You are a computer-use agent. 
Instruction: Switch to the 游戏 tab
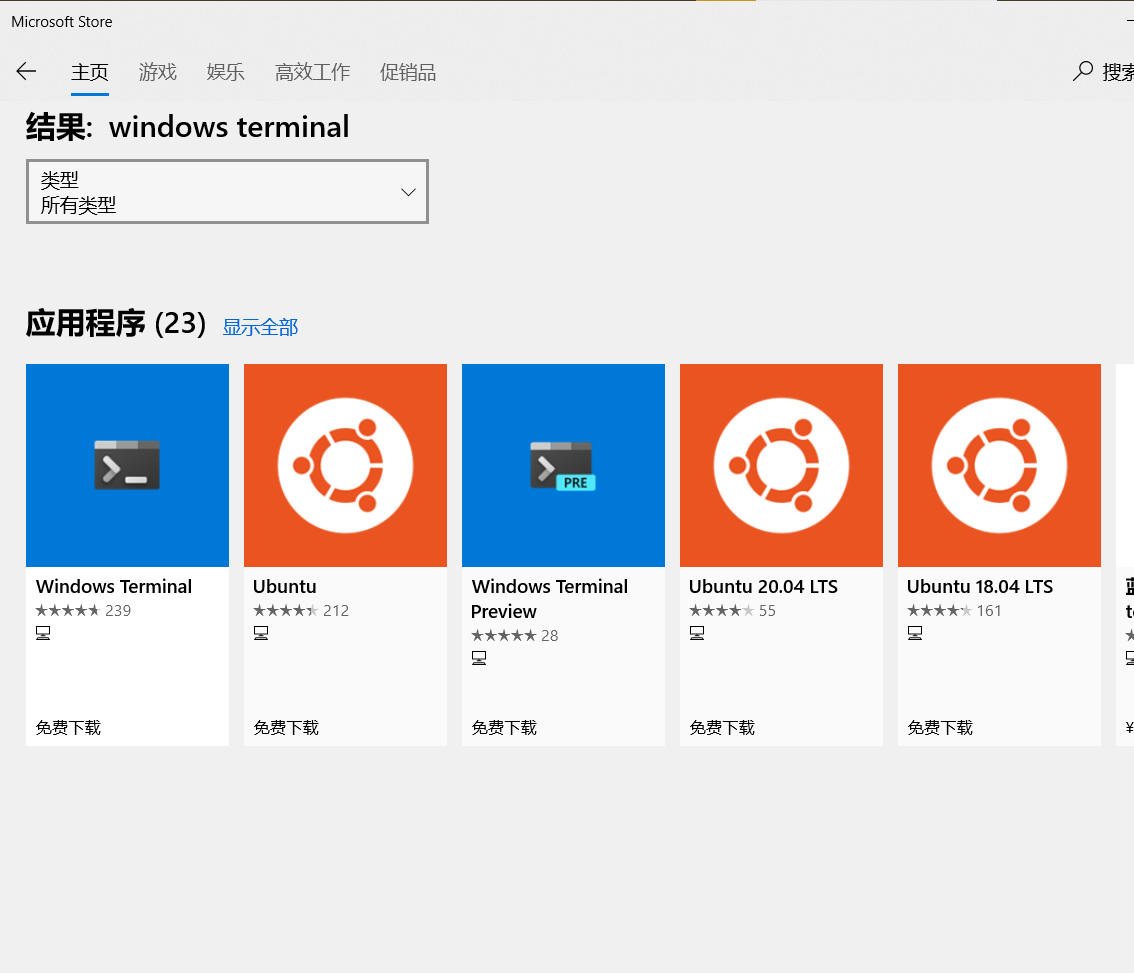click(158, 72)
